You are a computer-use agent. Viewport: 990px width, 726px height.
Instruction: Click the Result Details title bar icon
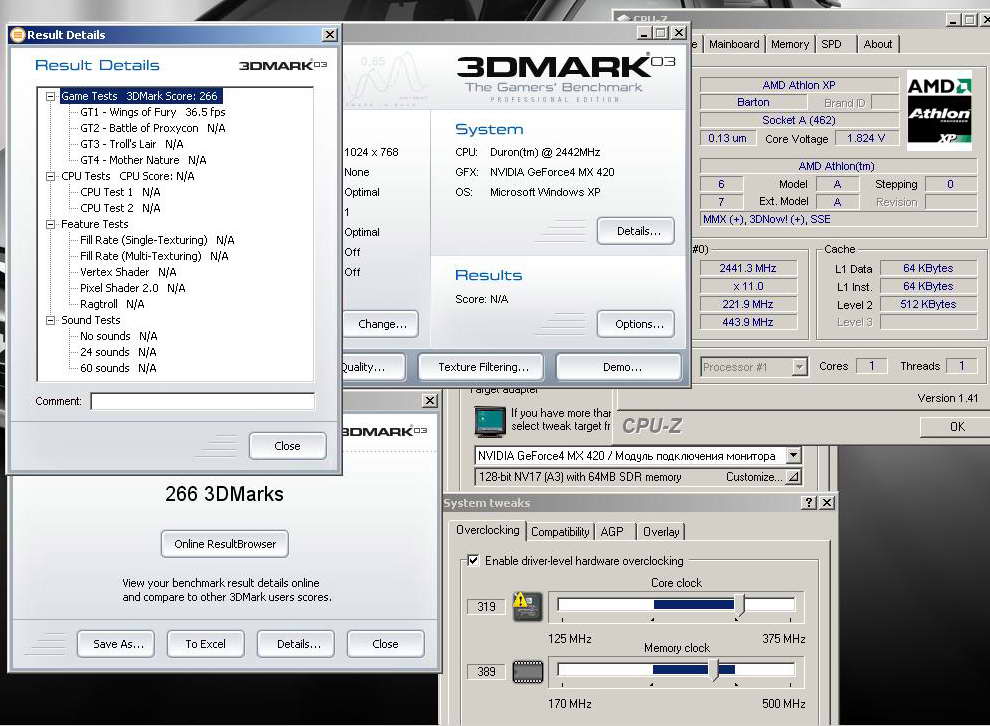(x=18, y=35)
